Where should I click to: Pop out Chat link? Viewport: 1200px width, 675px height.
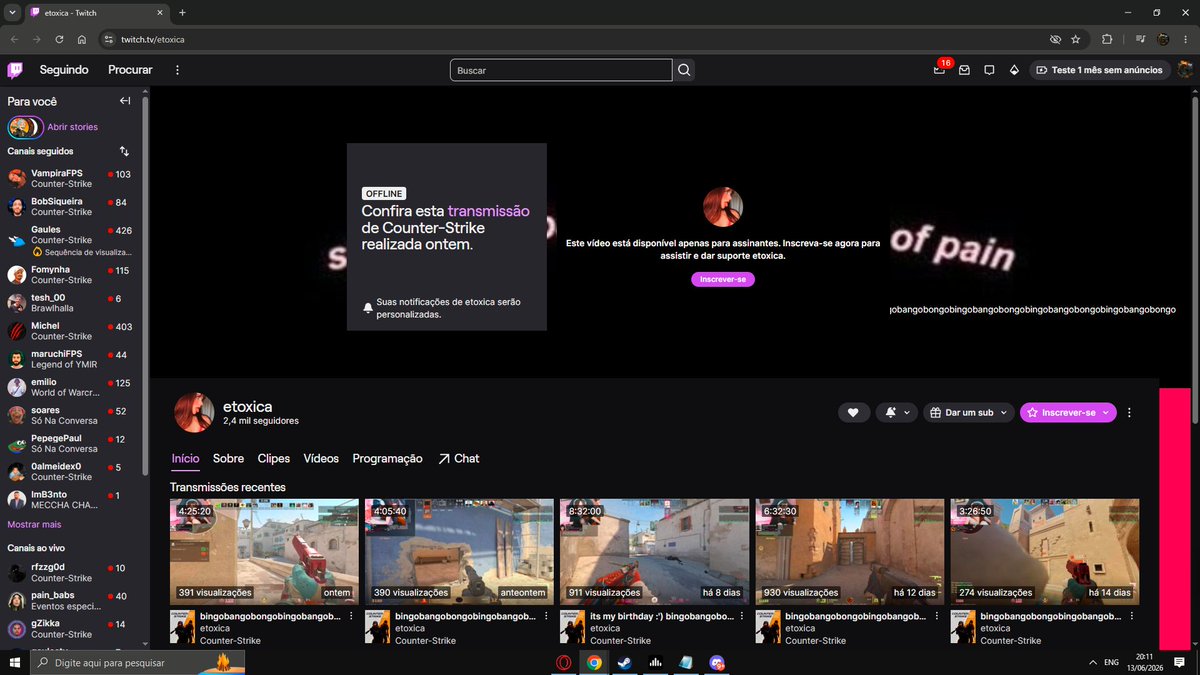(x=458, y=458)
